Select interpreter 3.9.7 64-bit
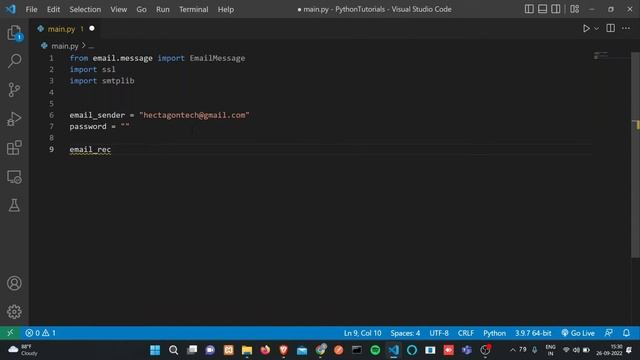Viewport: 640px width, 360px height. click(x=533, y=333)
